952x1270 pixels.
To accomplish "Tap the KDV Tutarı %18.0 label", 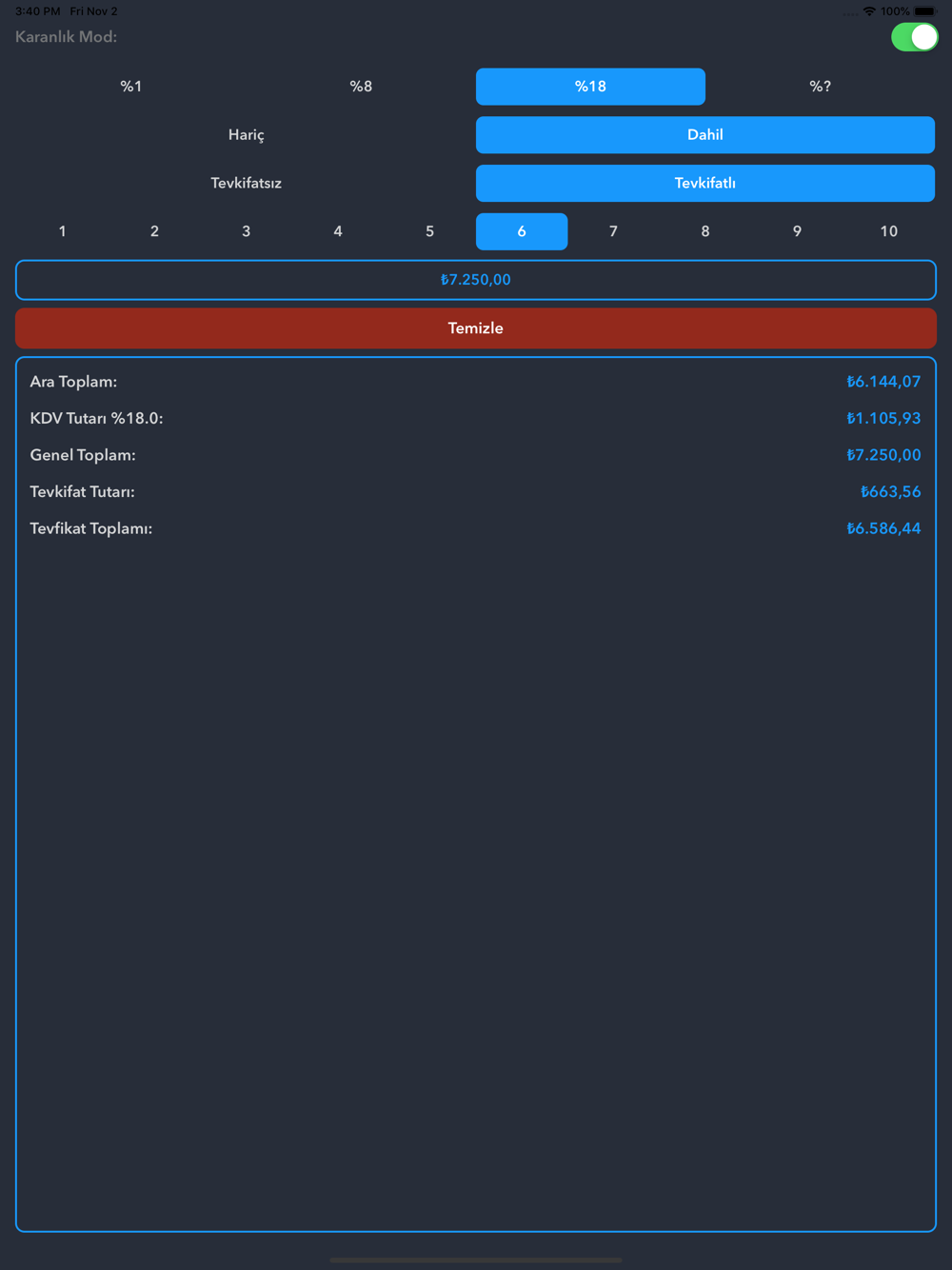I will point(96,419).
